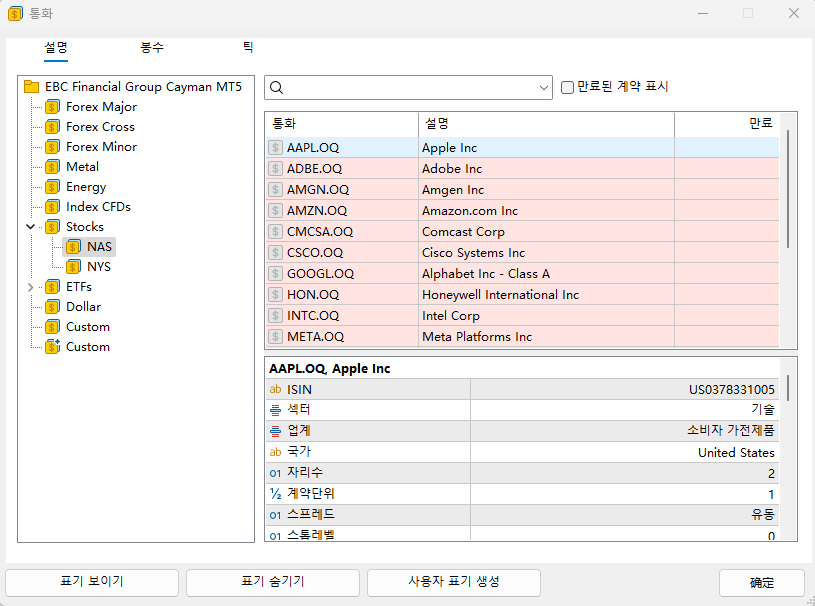
Task: Click the dollar icon beside HON.OQ
Action: click(275, 295)
